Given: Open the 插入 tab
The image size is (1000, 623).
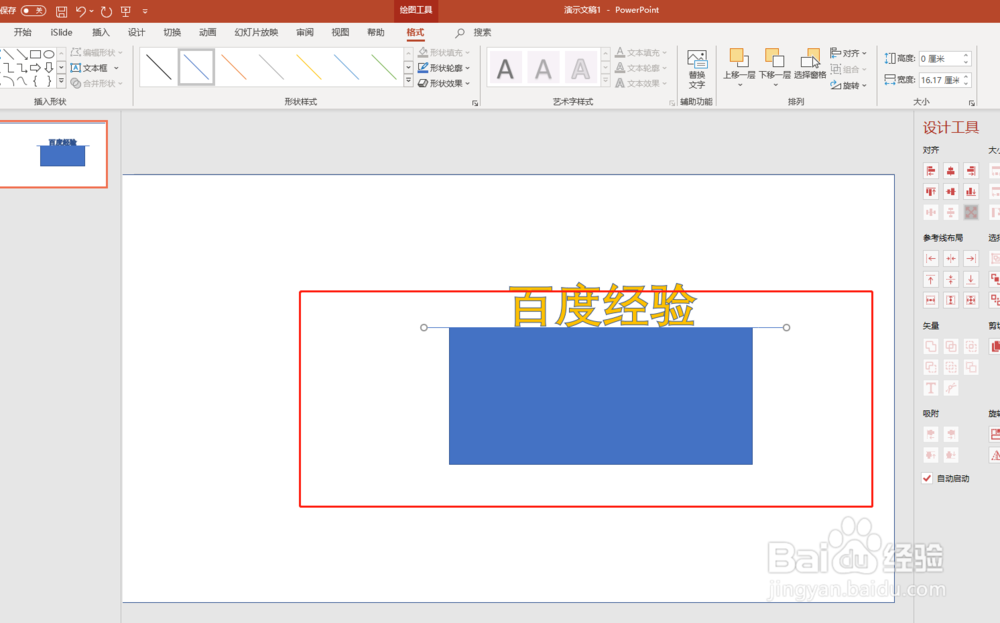Looking at the screenshot, I should (x=101, y=33).
